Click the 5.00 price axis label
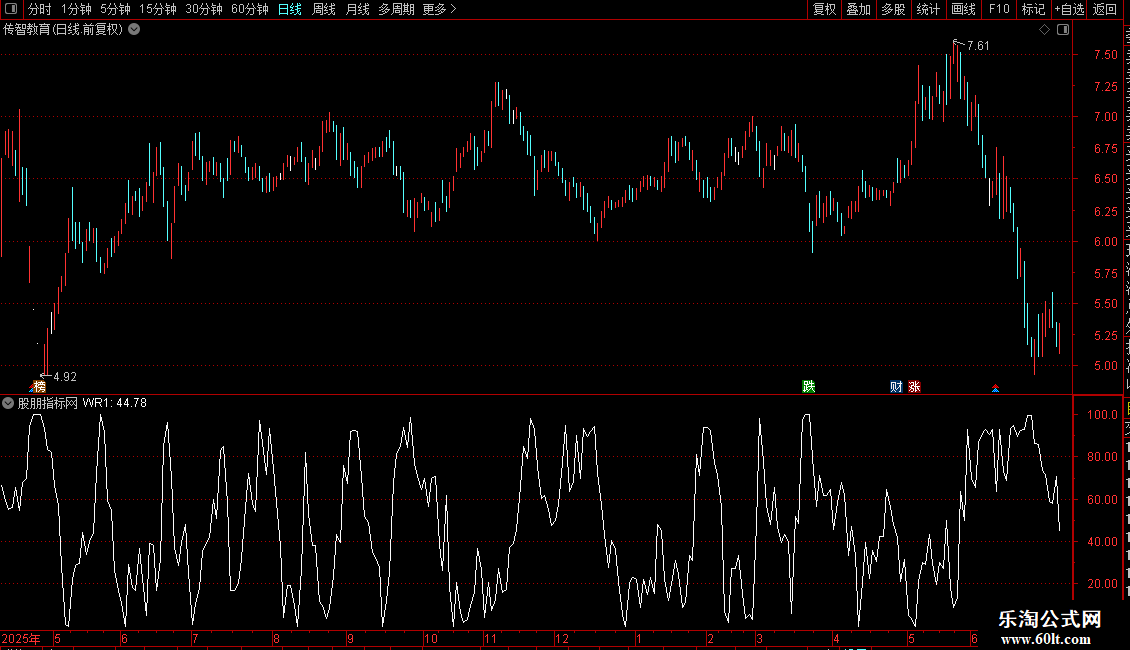Screen dimensions: 1130x650 coord(1105,366)
